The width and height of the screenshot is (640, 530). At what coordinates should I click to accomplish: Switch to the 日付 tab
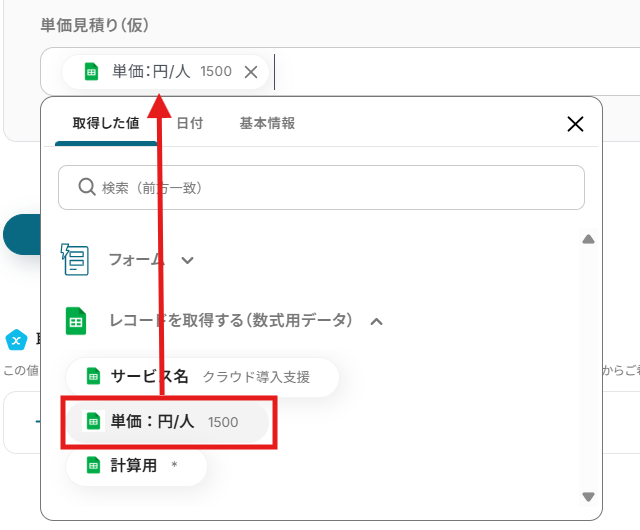point(190,123)
